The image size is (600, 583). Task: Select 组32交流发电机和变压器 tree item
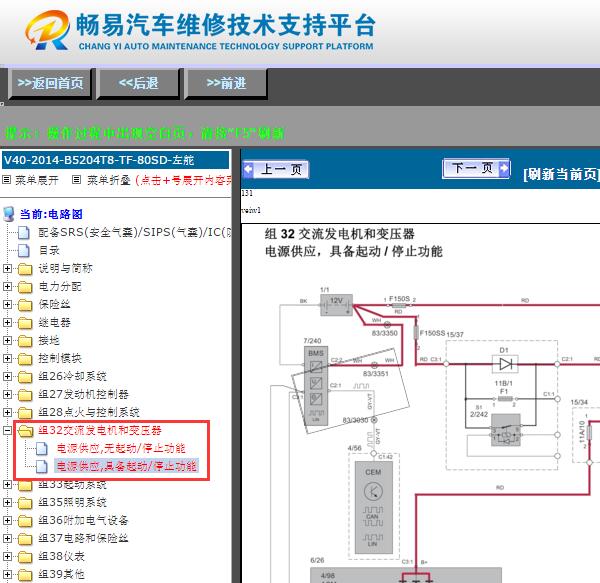[x=100, y=430]
